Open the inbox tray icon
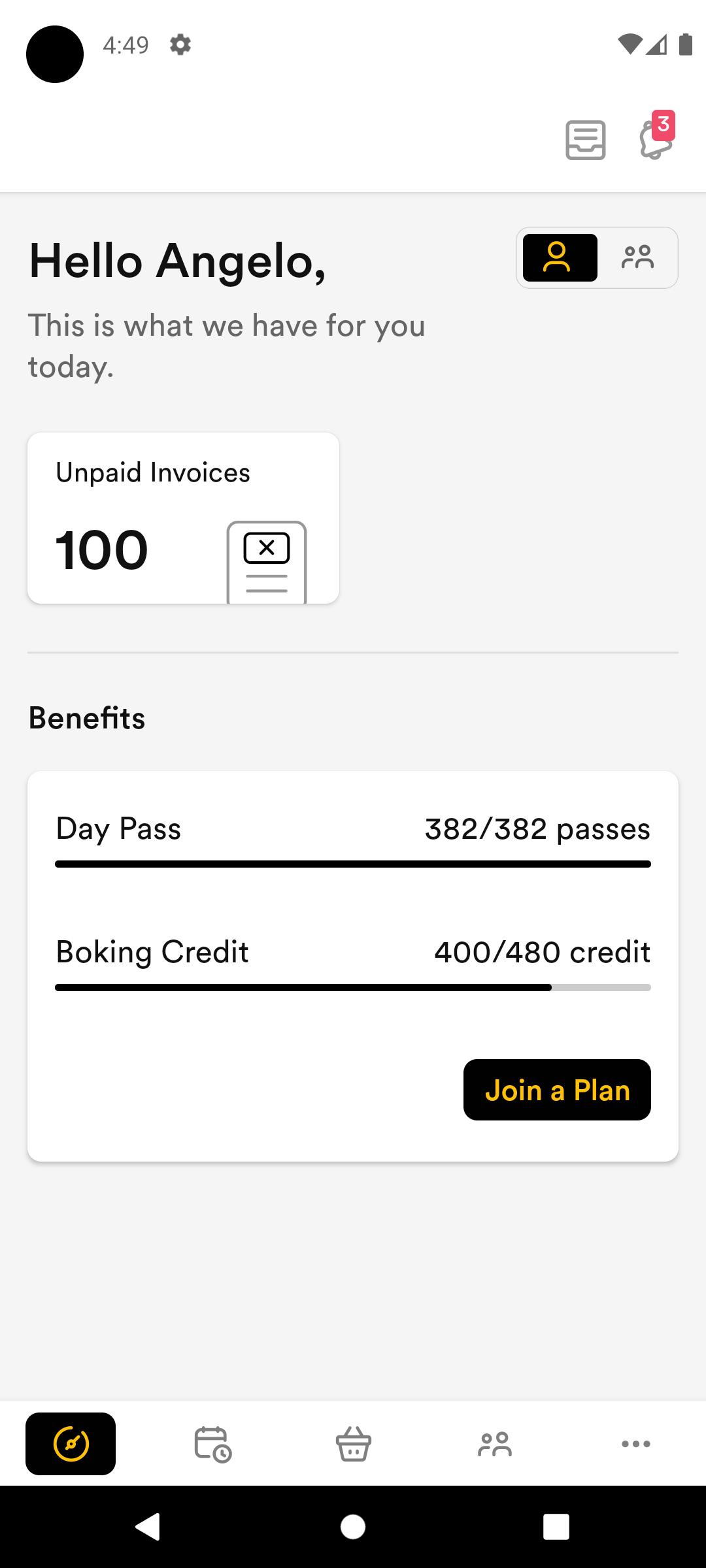The height and width of the screenshot is (1568, 706). tap(585, 140)
